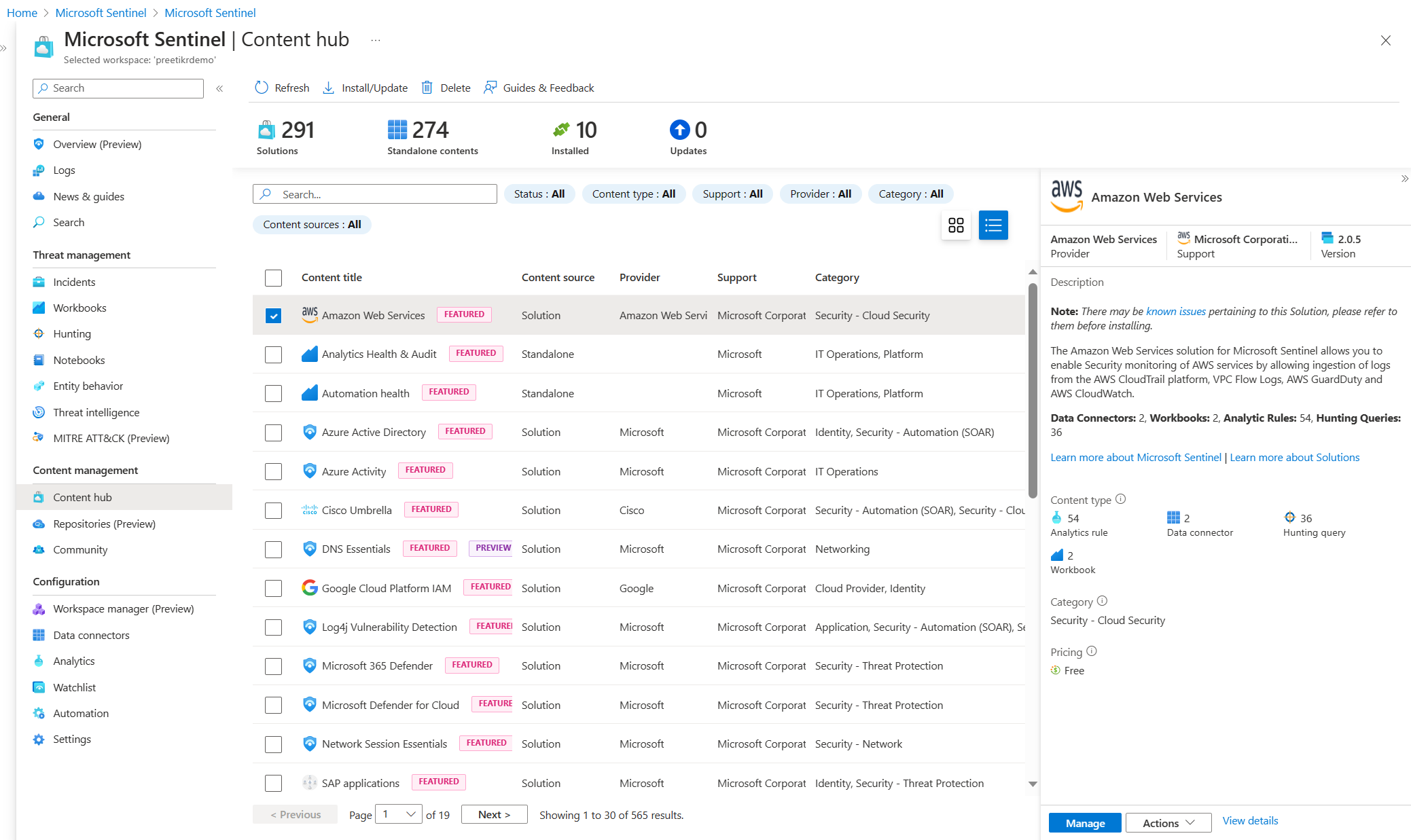Open the known issues link
This screenshot has width=1411, height=840.
1175,311
